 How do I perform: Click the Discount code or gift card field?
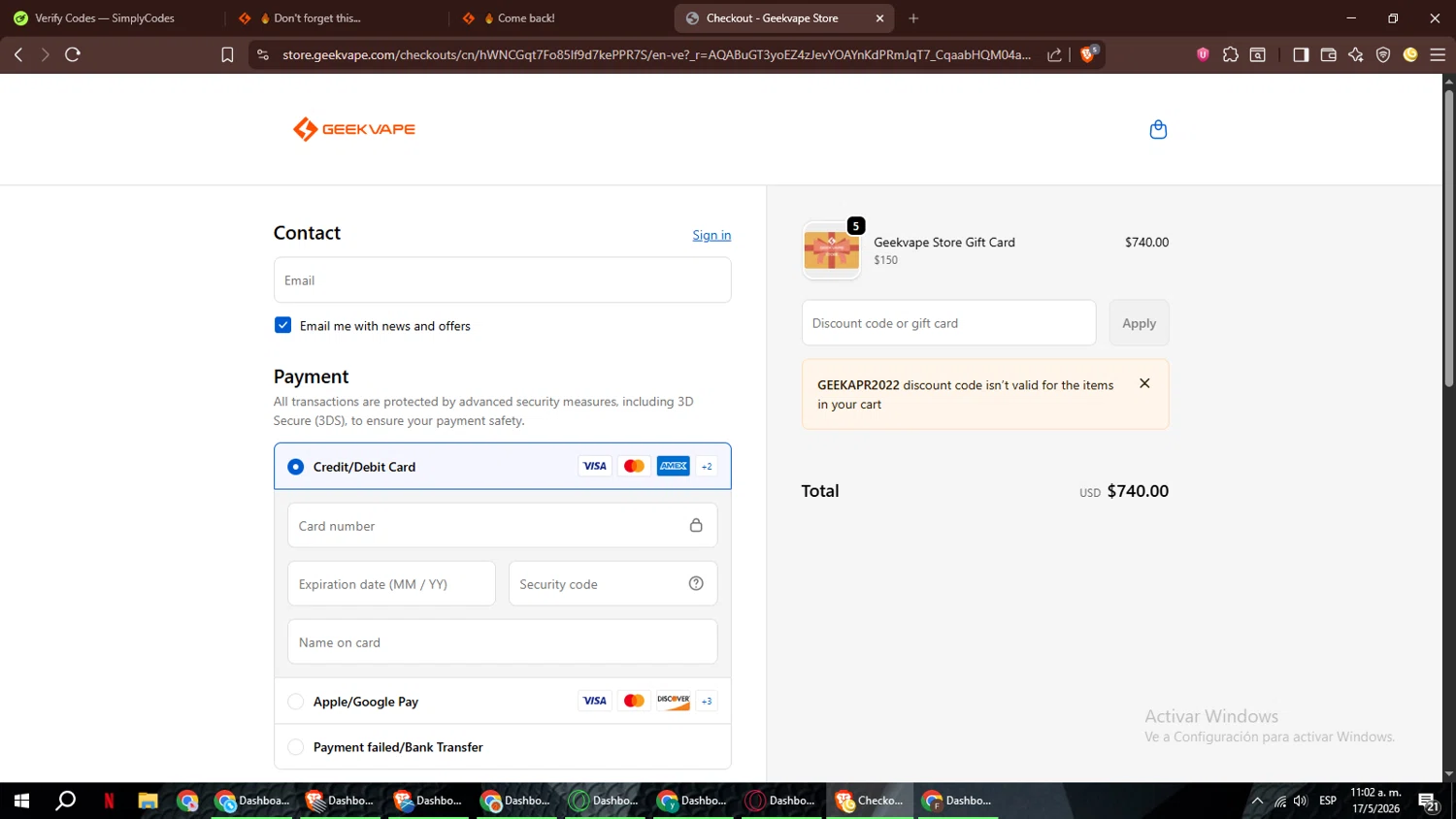click(948, 323)
